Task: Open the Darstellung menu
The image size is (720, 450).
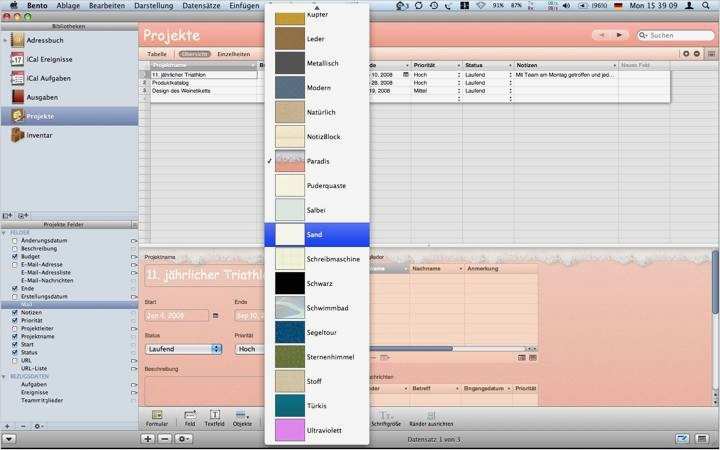Action: tap(153, 6)
